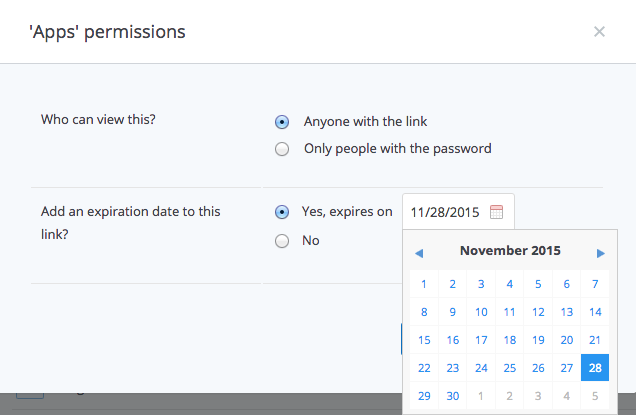Screen dimensions: 636x415
Task: Select 'Anyone with the link' option
Action: pos(282,122)
